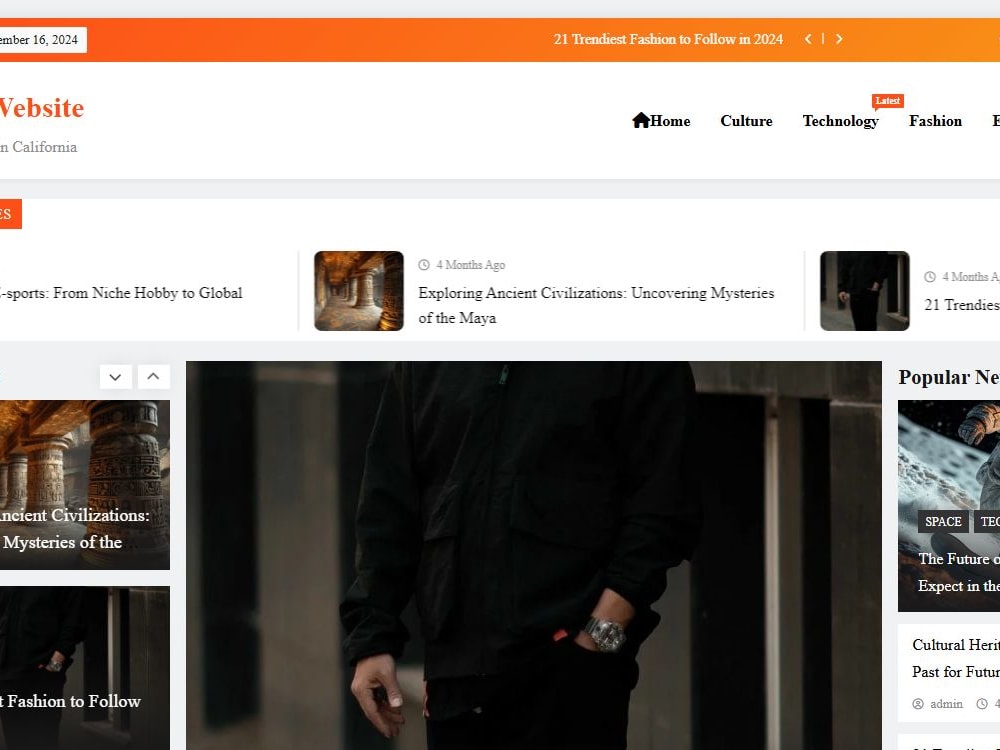Image resolution: width=1000 pixels, height=750 pixels.
Task: Click the Popular News heading
Action: [x=949, y=377]
